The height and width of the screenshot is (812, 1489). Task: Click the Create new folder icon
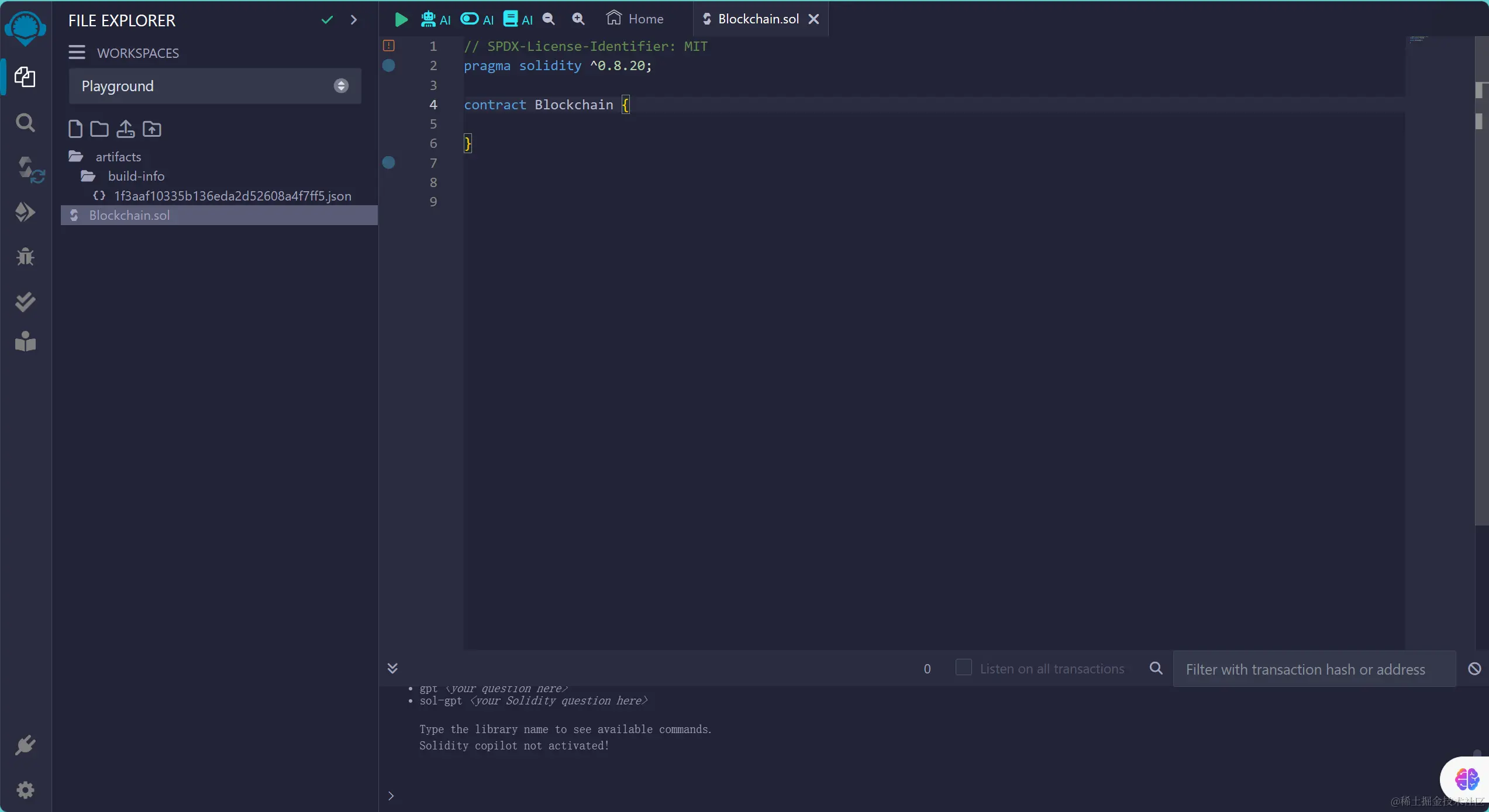coord(99,129)
